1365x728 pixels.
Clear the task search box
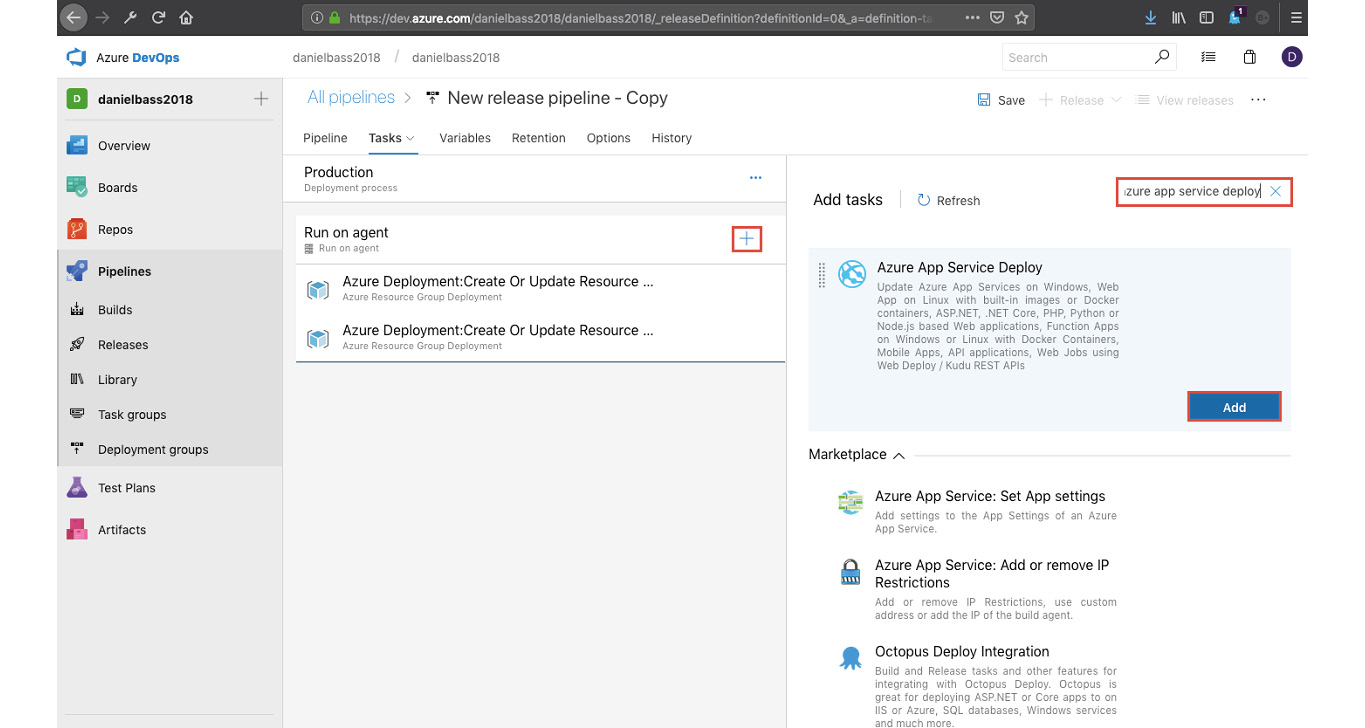coord(1275,191)
